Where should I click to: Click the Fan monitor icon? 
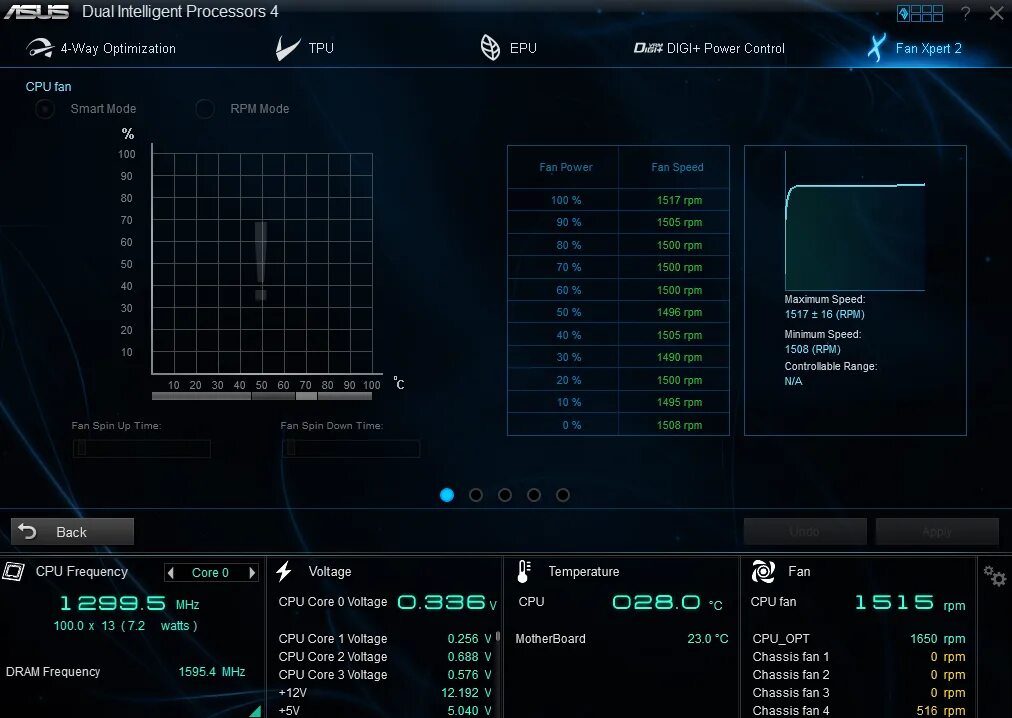point(764,571)
